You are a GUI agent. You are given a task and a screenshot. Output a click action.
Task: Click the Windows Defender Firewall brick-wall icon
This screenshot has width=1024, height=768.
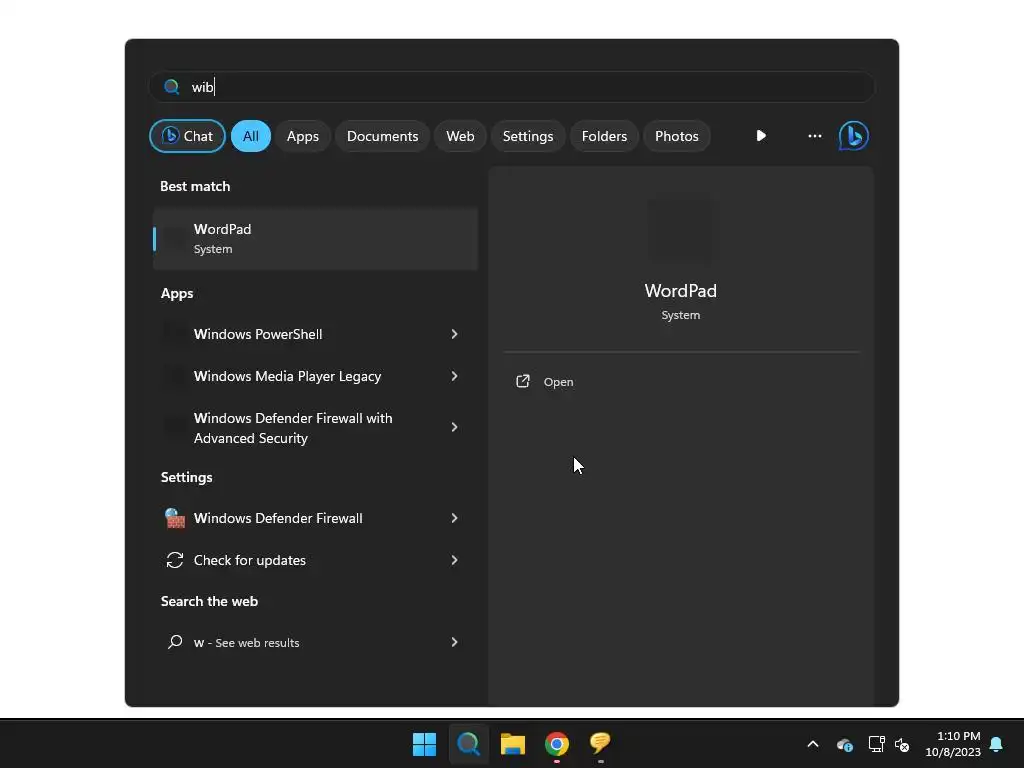coord(174,518)
